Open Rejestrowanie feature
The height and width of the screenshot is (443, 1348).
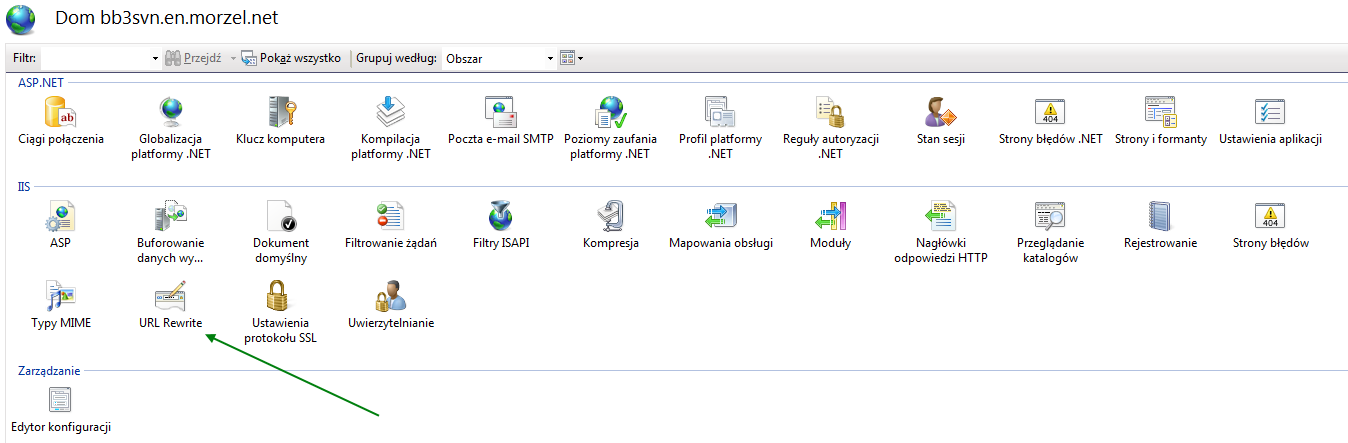pyautogui.click(x=1160, y=226)
